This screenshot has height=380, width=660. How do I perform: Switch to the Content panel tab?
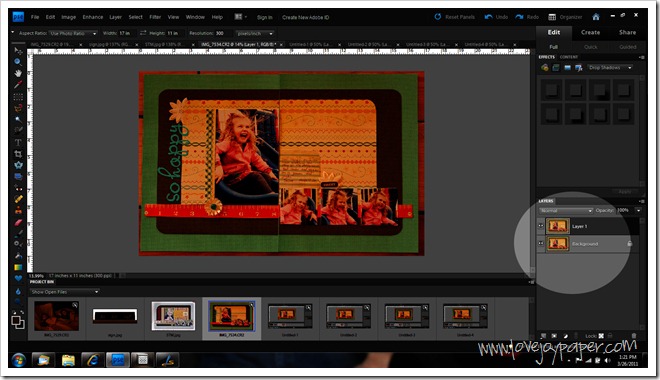coord(569,57)
